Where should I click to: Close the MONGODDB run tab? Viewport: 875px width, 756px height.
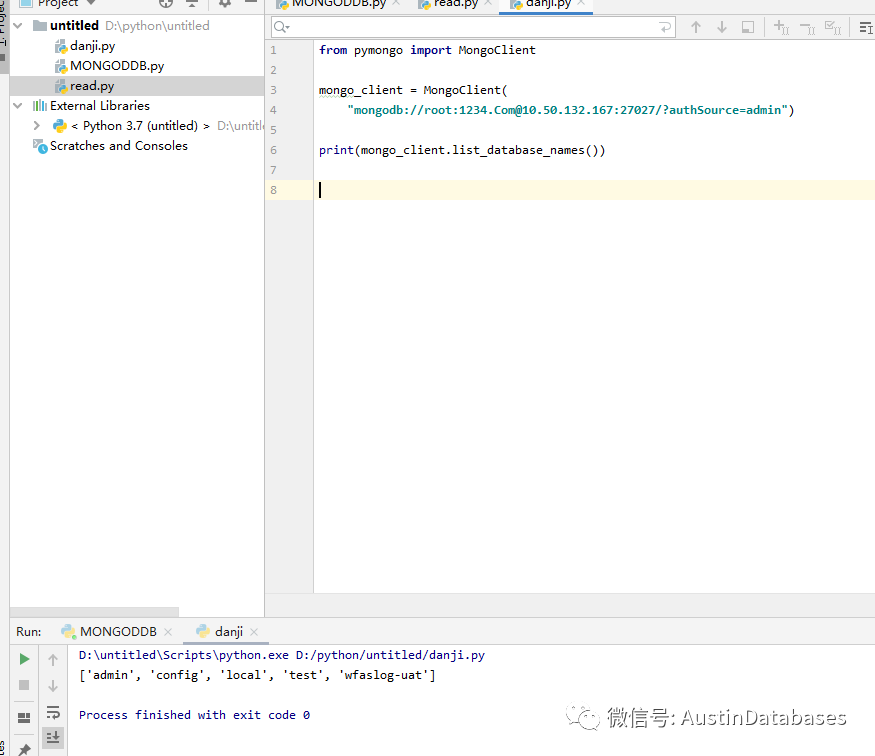pyautogui.click(x=168, y=632)
